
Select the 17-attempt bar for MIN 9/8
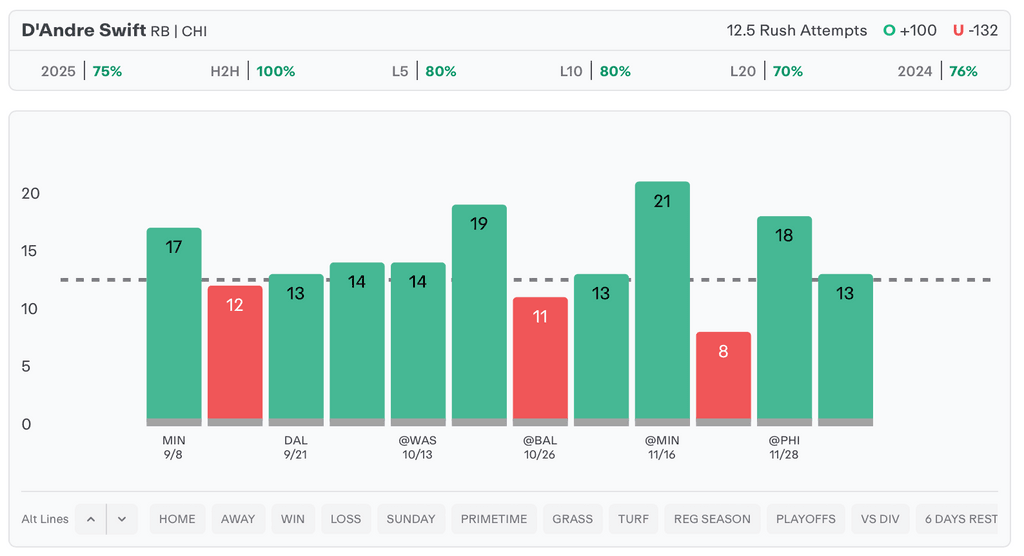tap(174, 325)
